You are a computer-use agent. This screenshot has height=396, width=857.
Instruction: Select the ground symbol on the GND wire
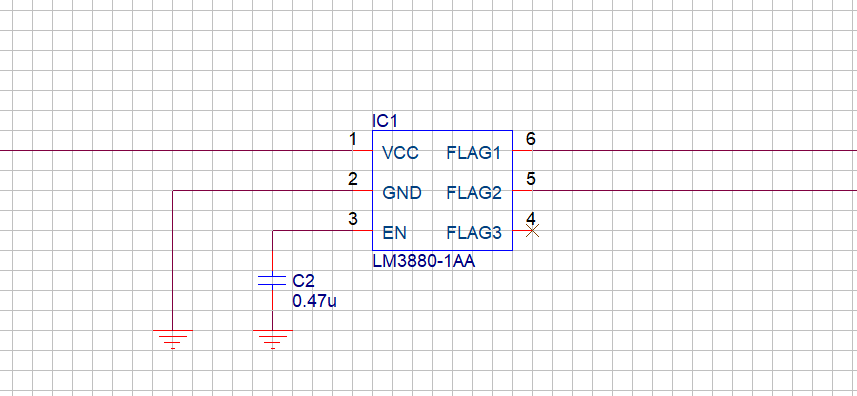click(172, 339)
